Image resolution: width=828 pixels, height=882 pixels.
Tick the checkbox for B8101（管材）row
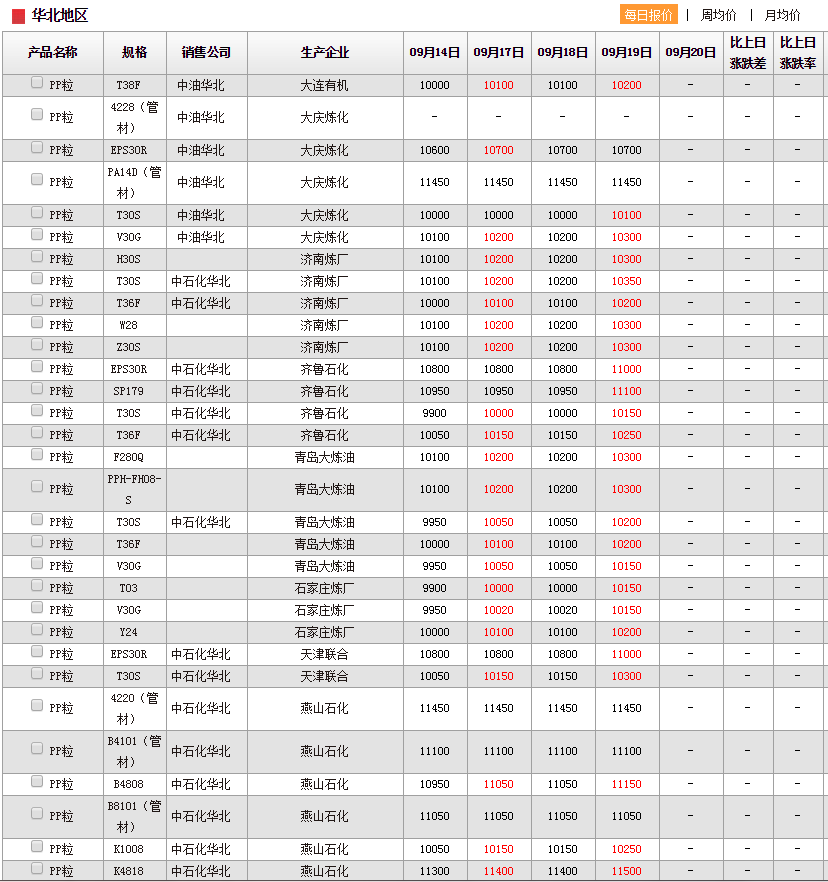point(37,813)
